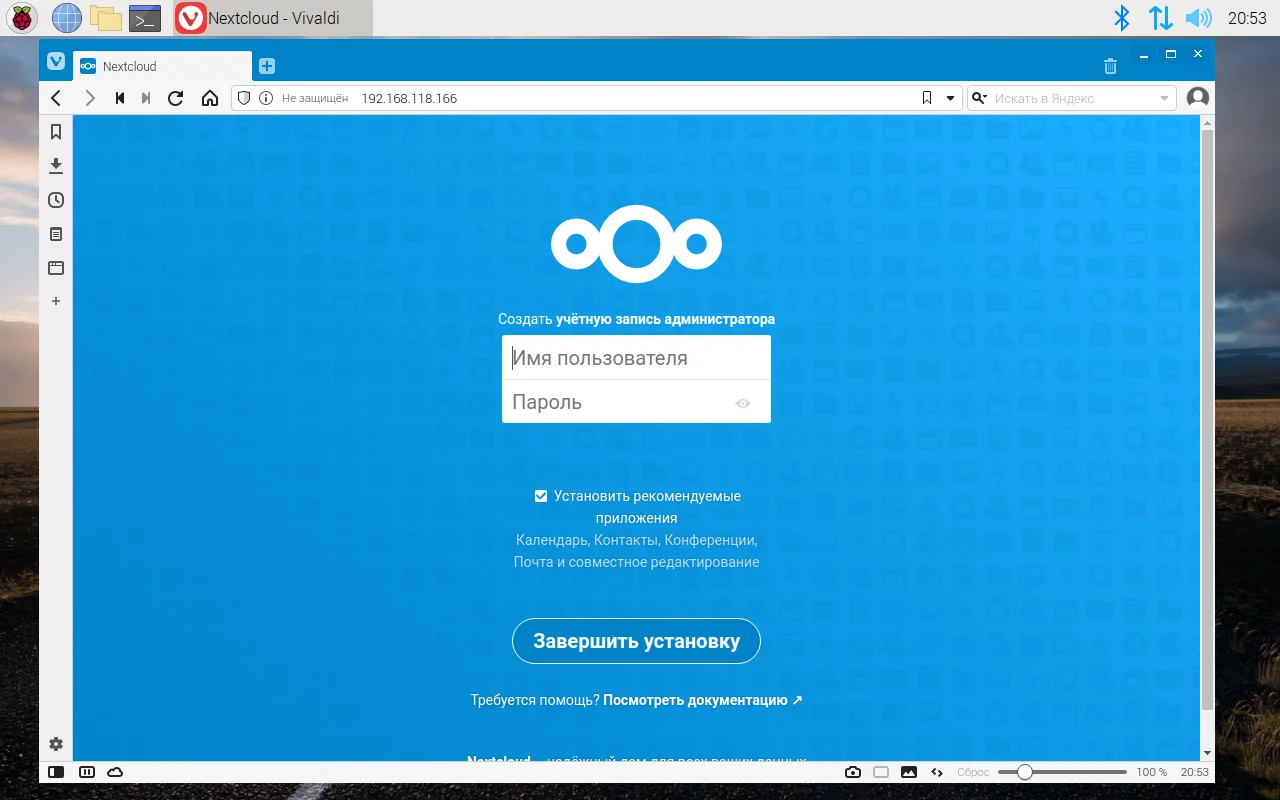Open the tracker blocker shield icon
1280x800 pixels.
(x=243, y=98)
